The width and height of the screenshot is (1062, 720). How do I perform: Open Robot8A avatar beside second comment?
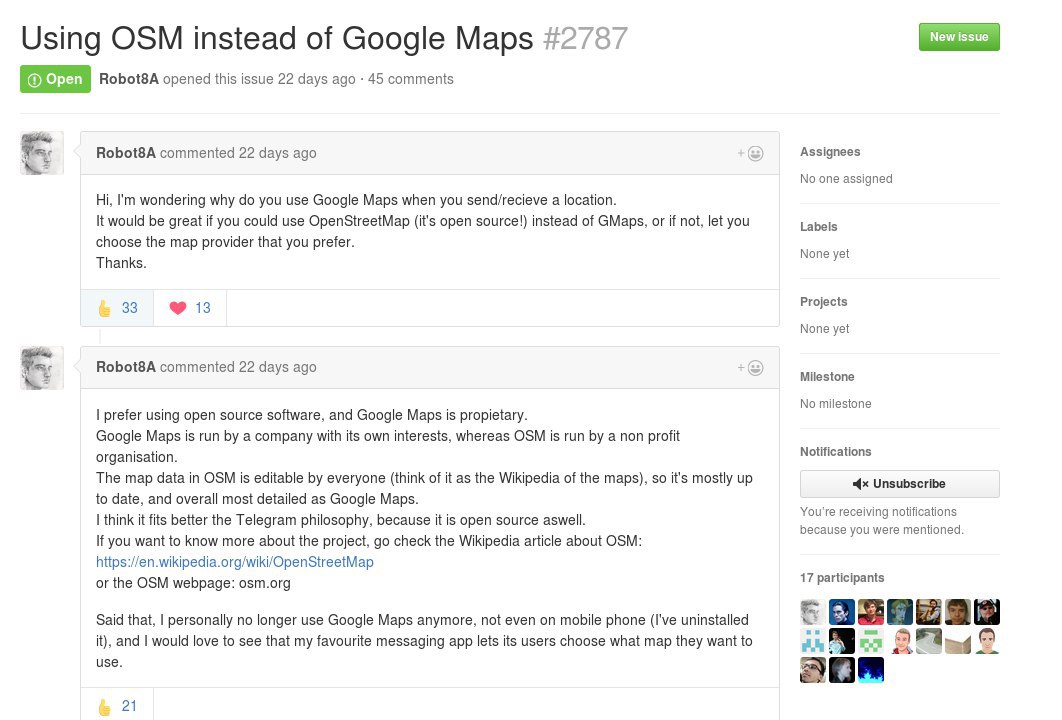click(x=42, y=368)
